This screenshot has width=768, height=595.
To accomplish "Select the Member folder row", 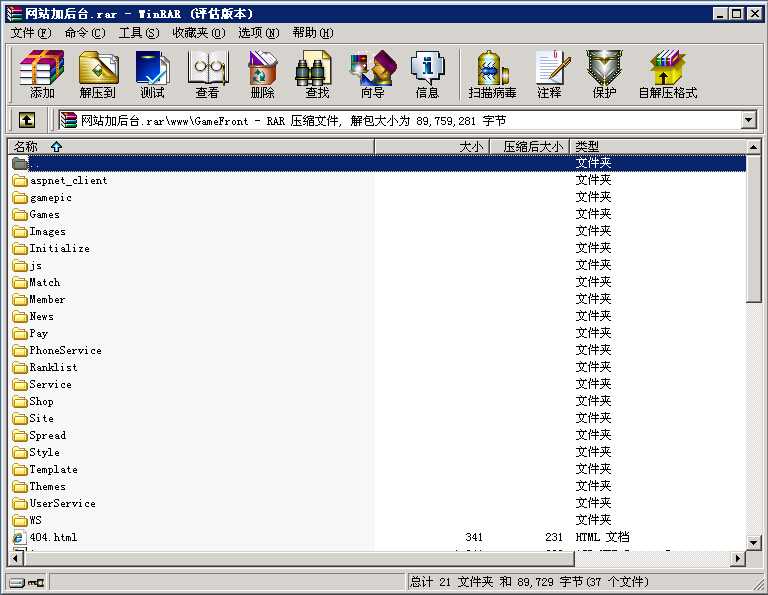I will point(377,299).
